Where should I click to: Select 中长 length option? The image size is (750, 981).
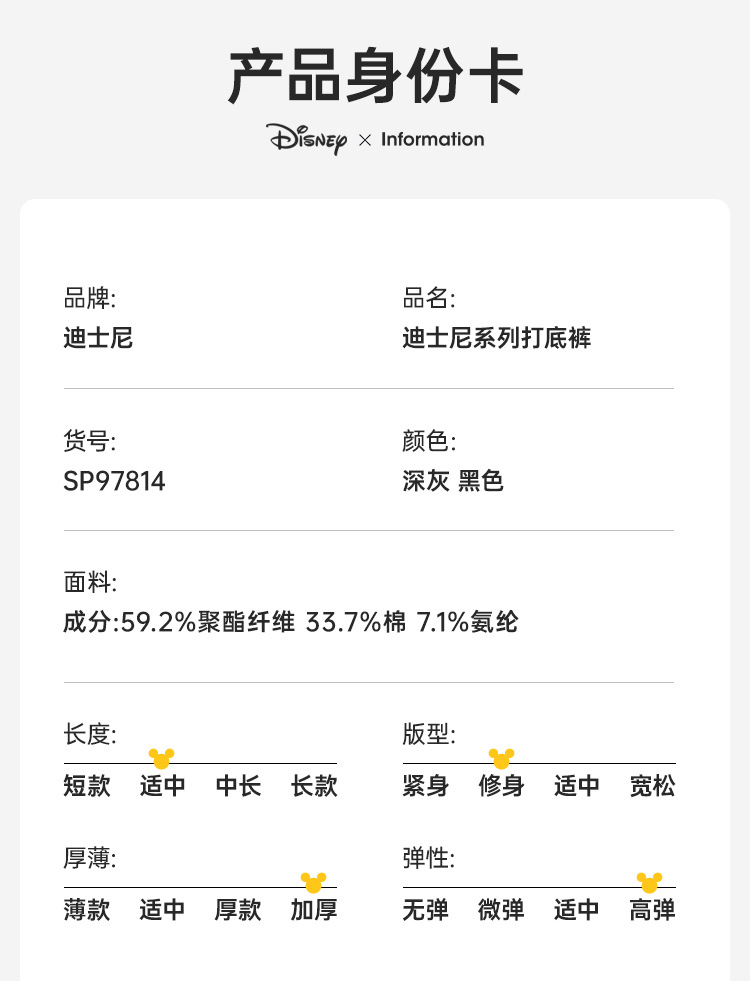tap(238, 786)
